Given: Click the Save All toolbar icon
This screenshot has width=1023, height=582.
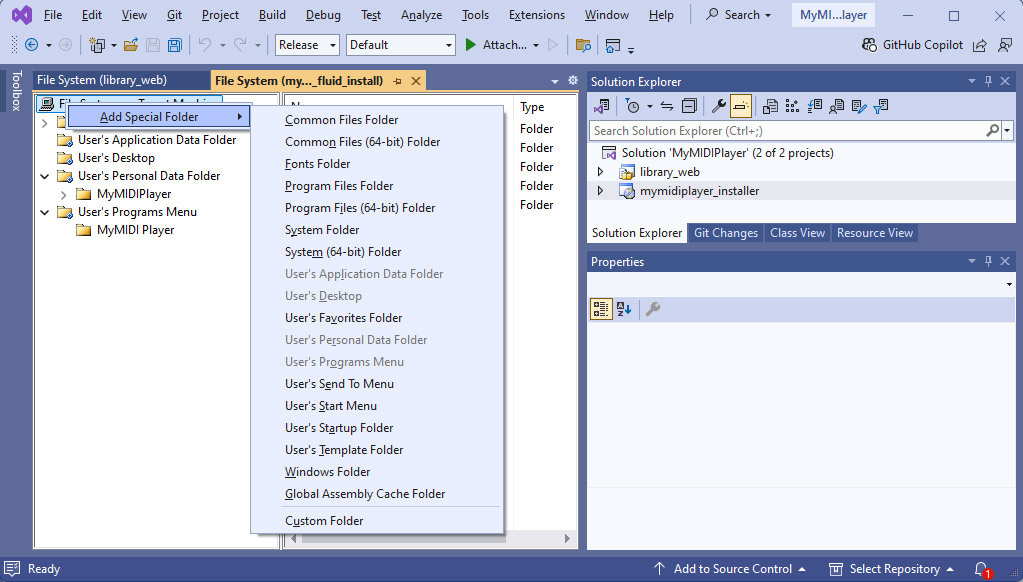Looking at the screenshot, I should (174, 45).
